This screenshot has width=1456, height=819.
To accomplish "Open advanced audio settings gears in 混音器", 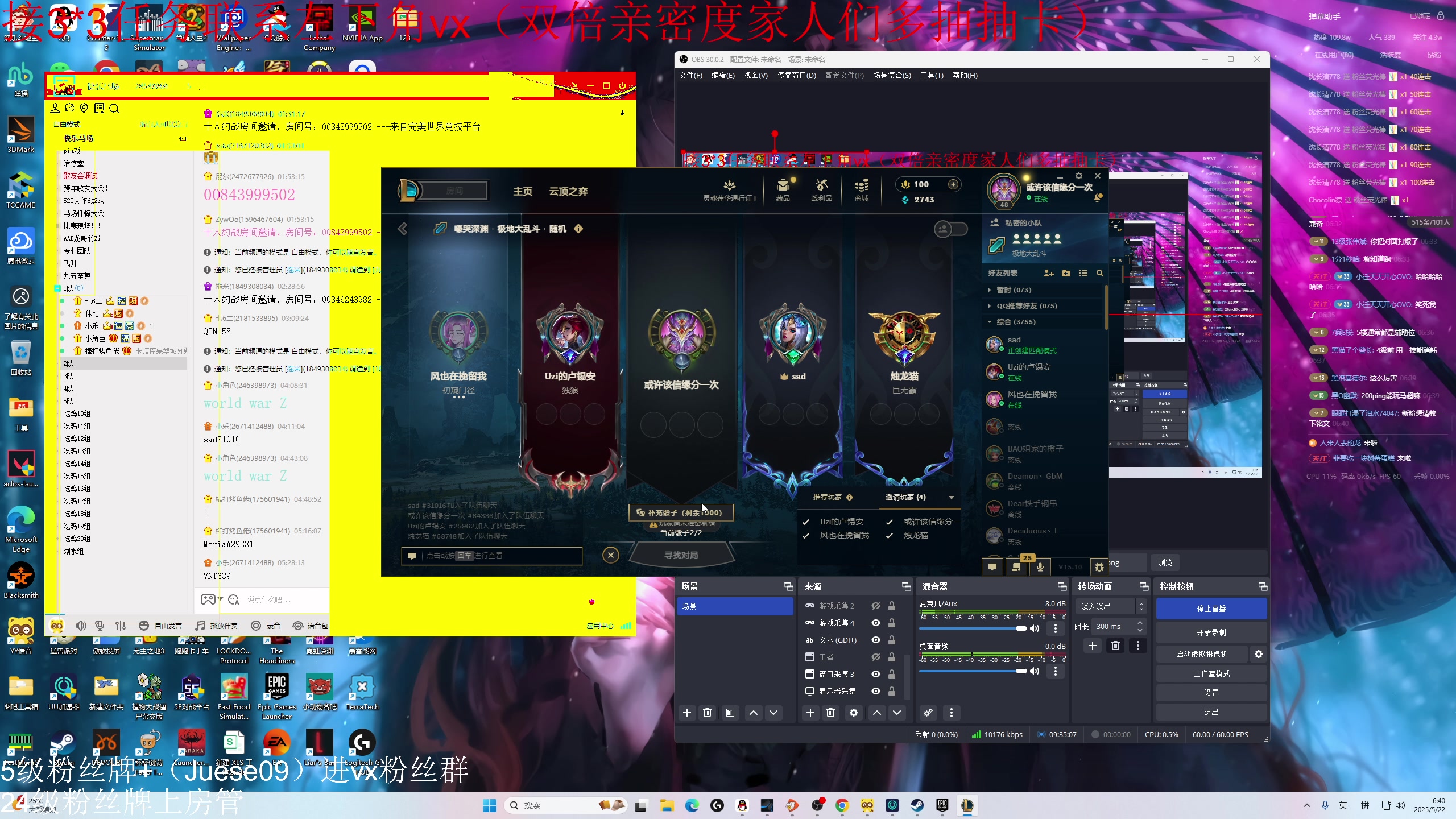I will coord(928,713).
